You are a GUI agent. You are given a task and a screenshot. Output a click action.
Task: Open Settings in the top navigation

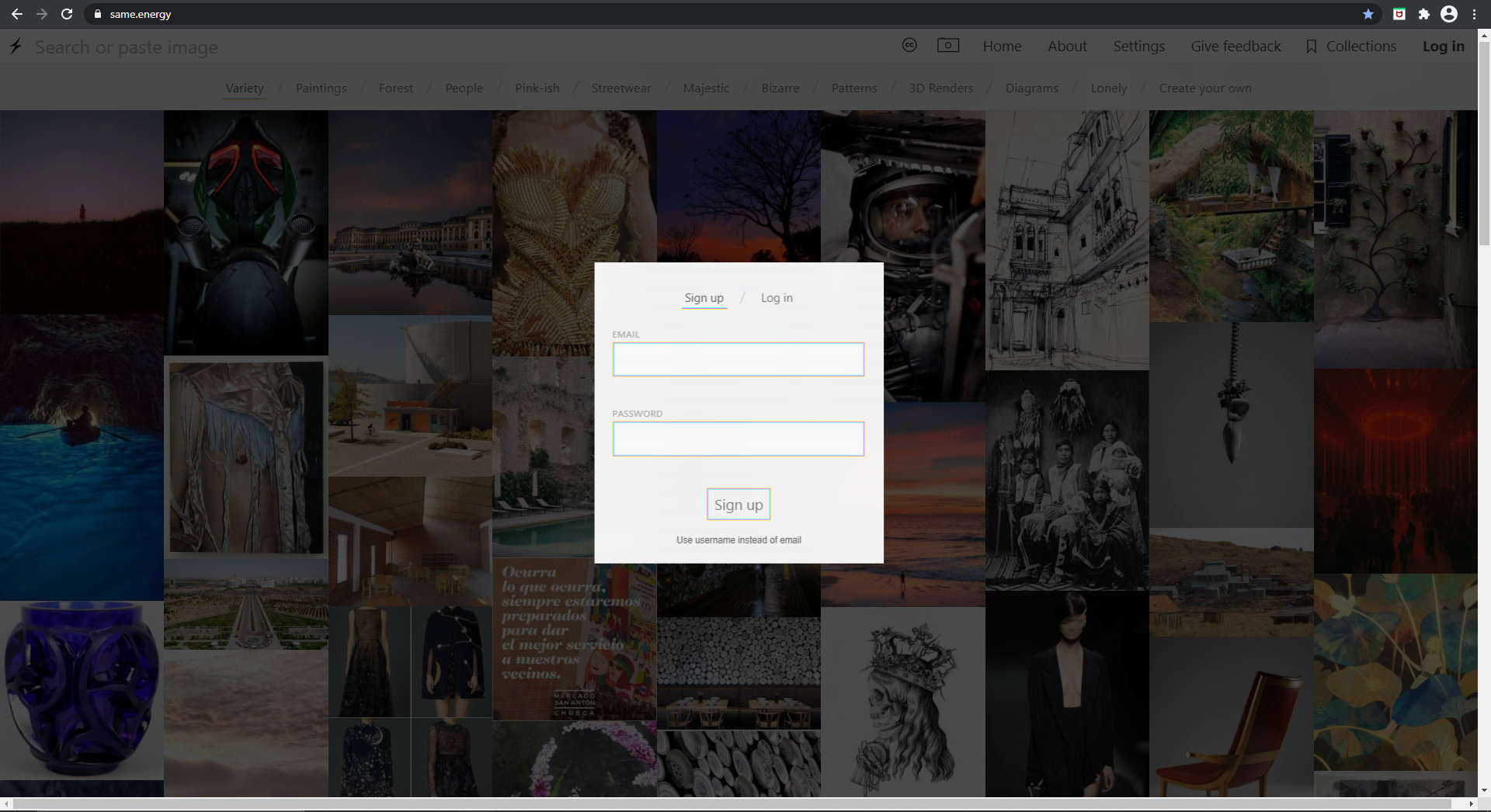point(1139,47)
